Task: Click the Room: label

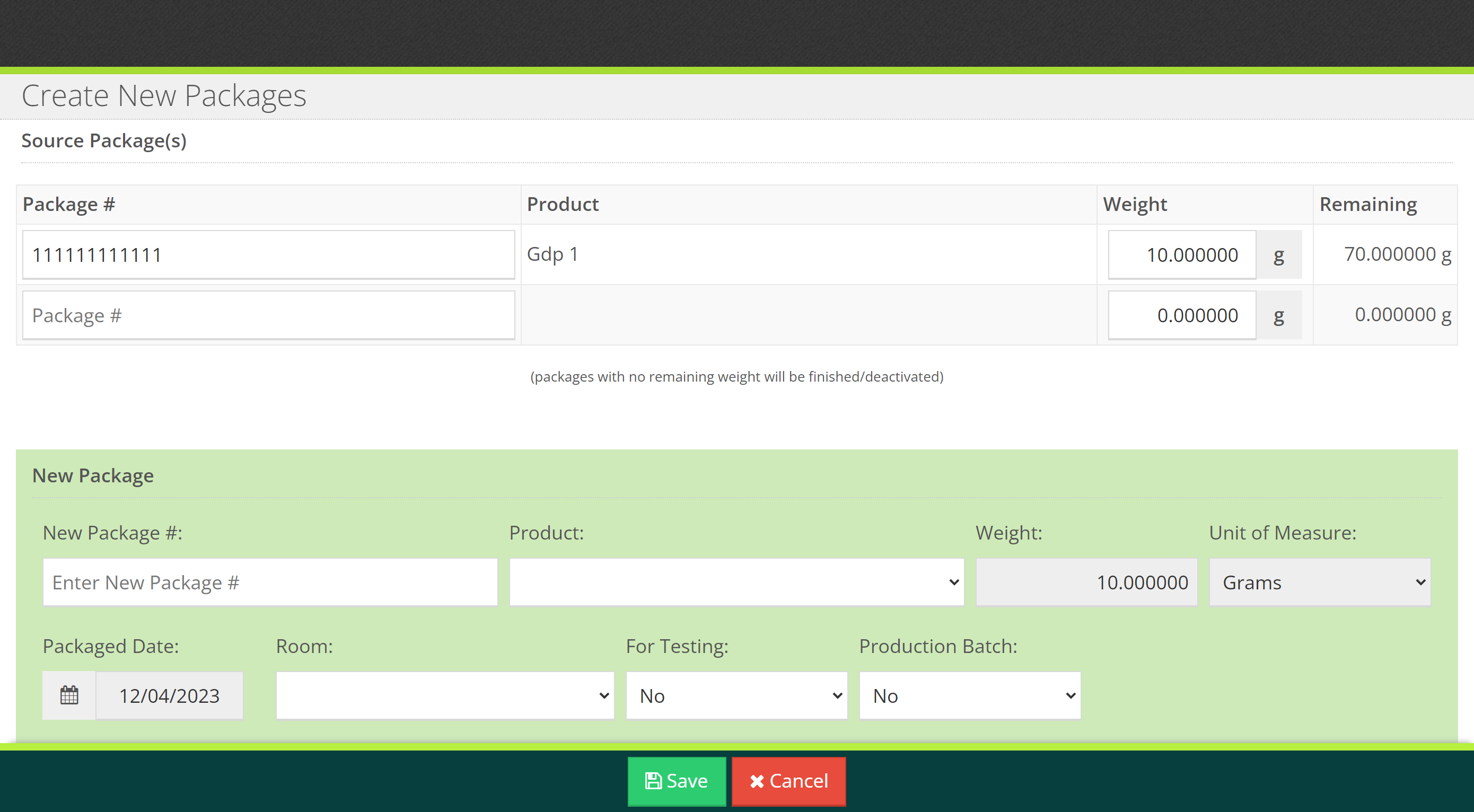Action: (304, 646)
